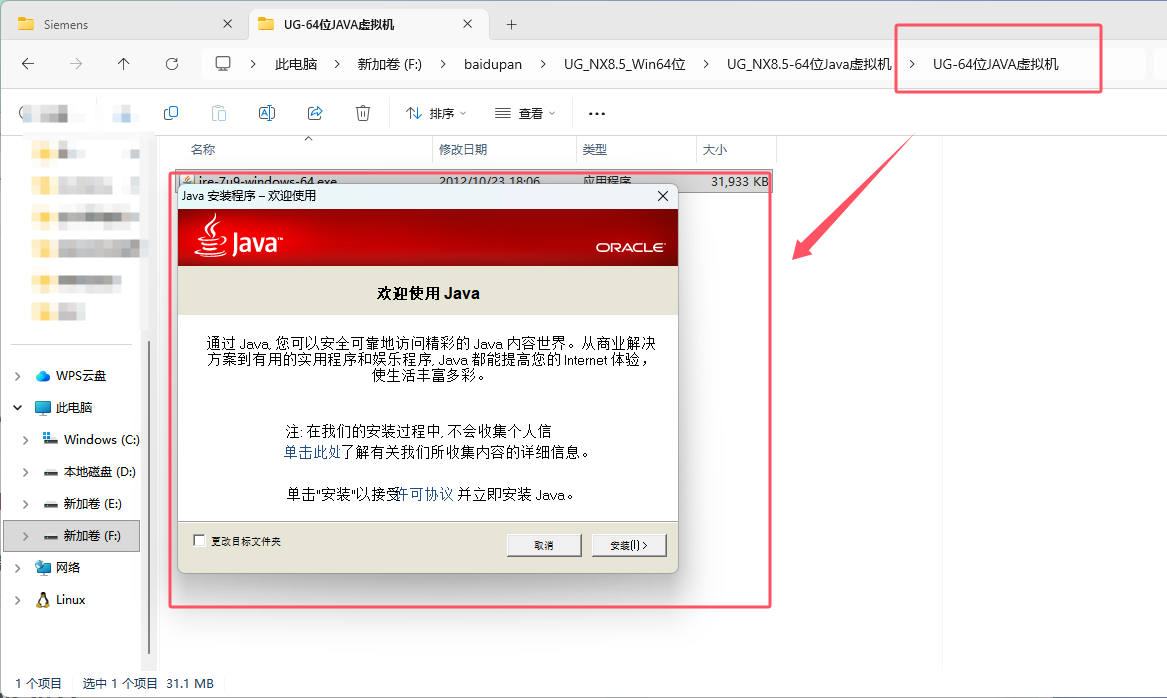Click the 安装(I) > button
This screenshot has width=1167, height=698.
629,545
